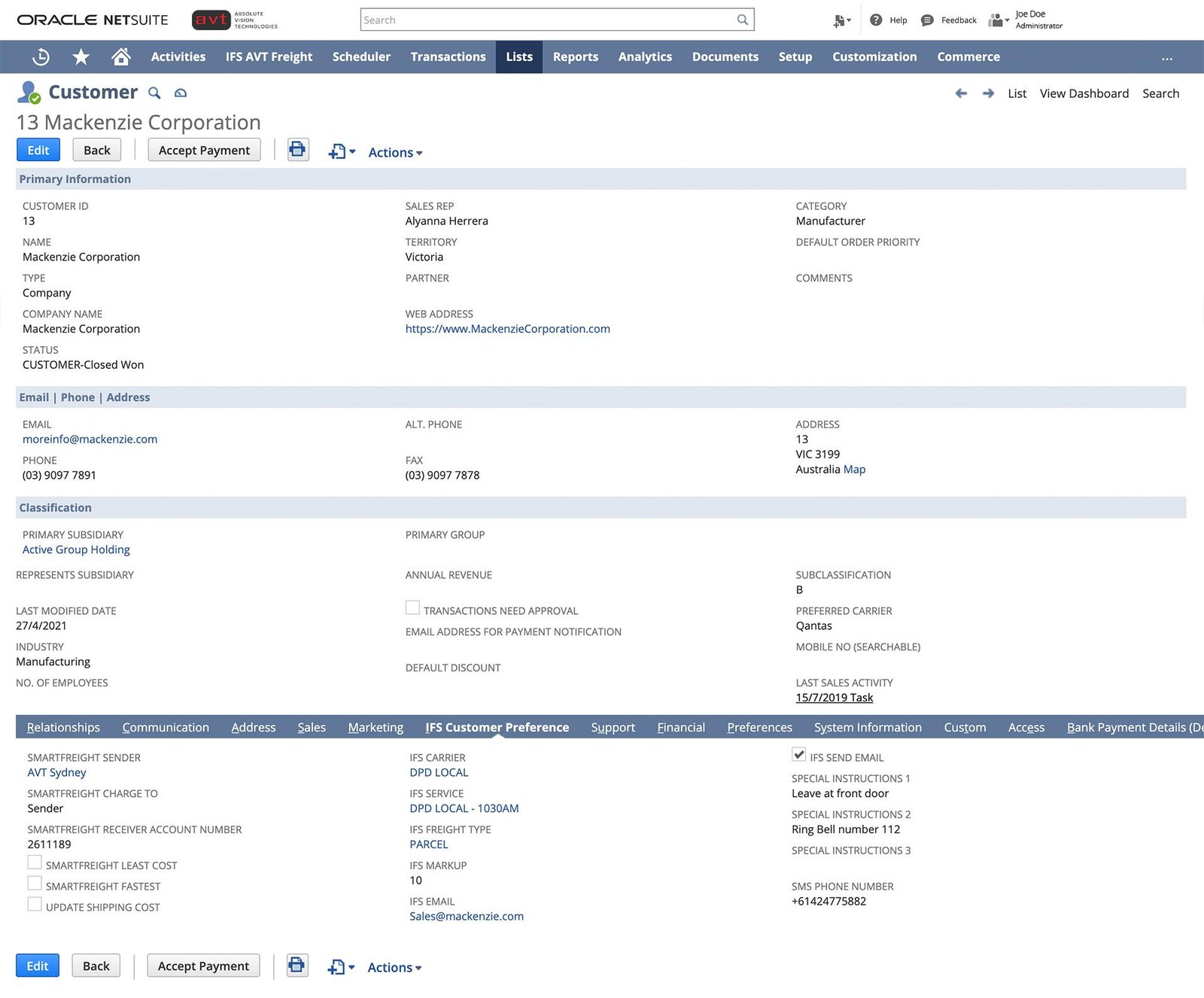Click the top Edit button

38,150
